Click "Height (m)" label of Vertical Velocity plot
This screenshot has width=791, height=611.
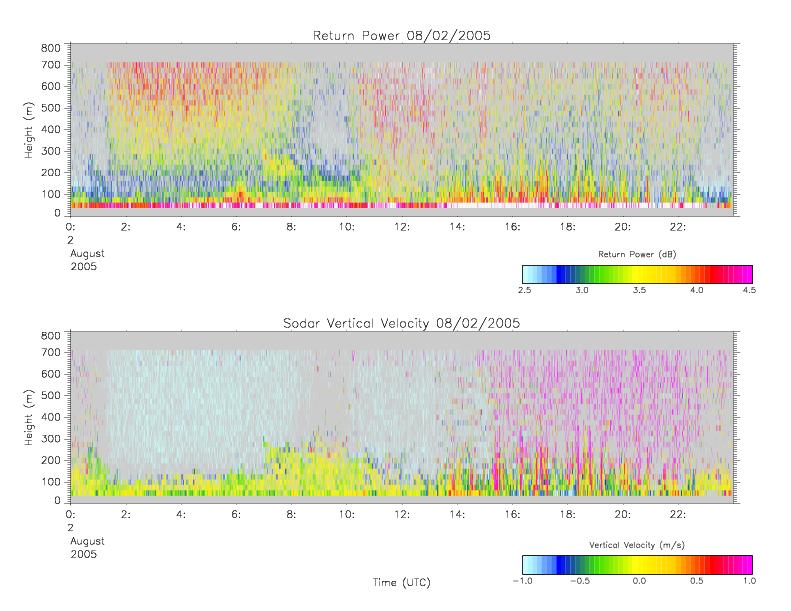29,417
